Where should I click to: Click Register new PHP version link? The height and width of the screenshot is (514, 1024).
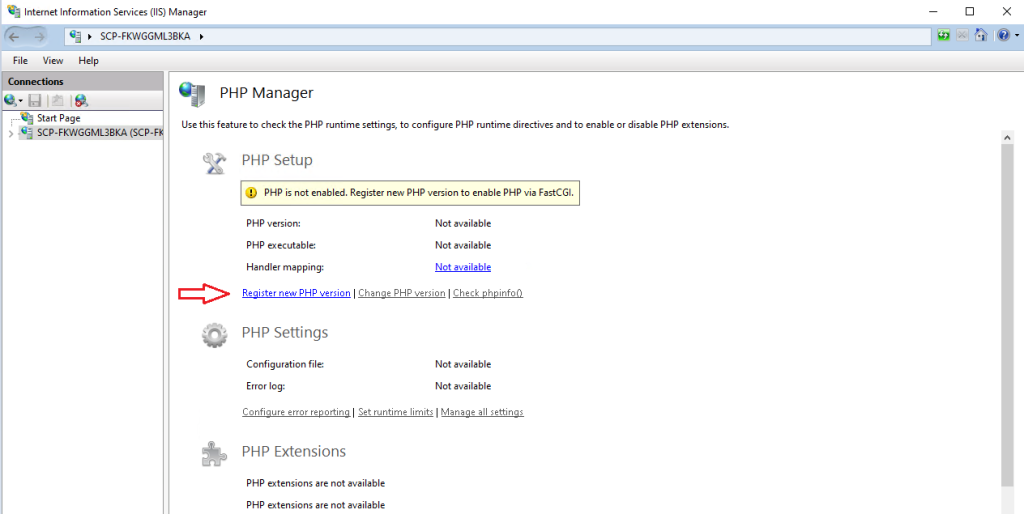(x=296, y=293)
